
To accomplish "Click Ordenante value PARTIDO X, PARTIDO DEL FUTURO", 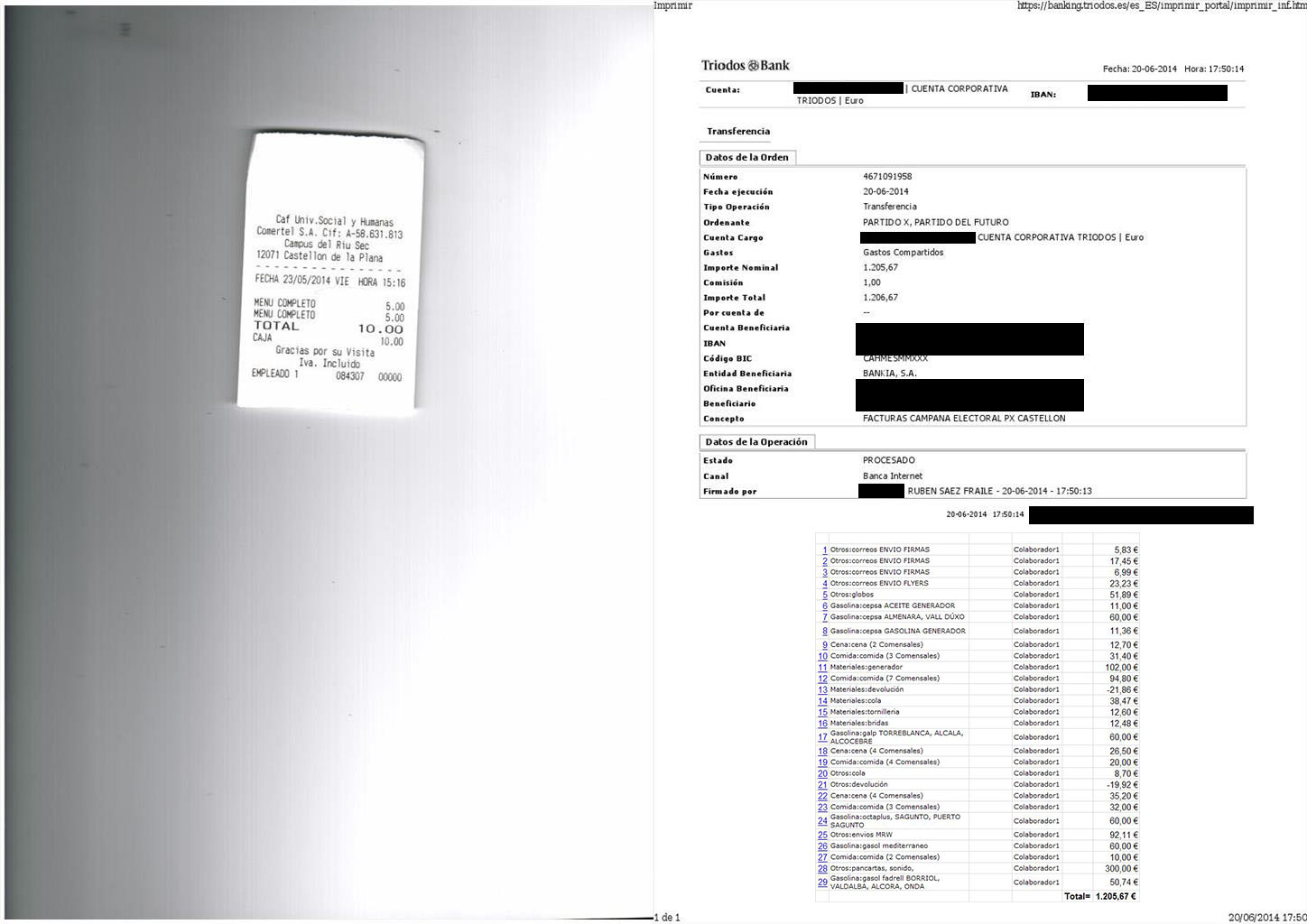I will coord(936,222).
